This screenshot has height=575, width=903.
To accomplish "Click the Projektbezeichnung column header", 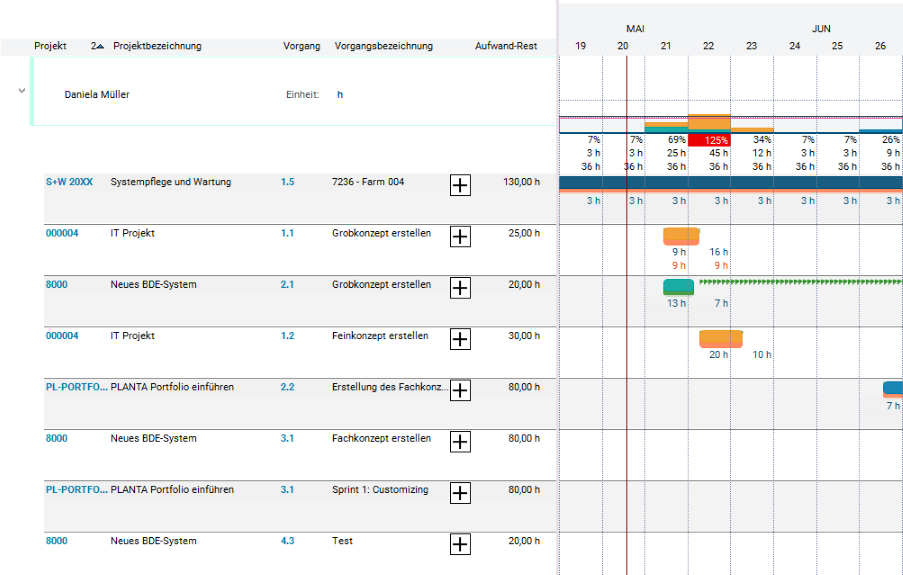I will coord(157,46).
